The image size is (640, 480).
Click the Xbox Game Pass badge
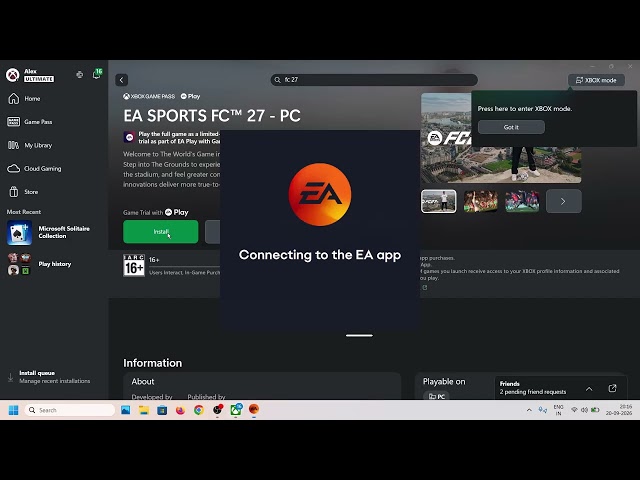(x=149, y=96)
